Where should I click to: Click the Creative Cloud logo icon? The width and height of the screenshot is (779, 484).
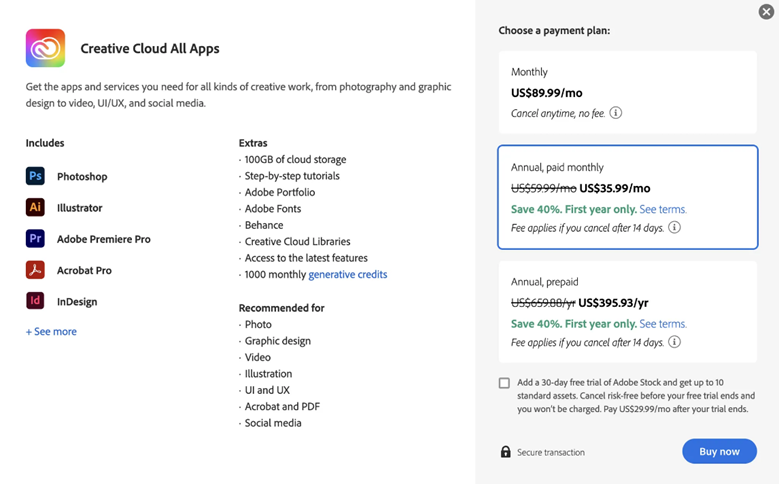pyautogui.click(x=45, y=48)
